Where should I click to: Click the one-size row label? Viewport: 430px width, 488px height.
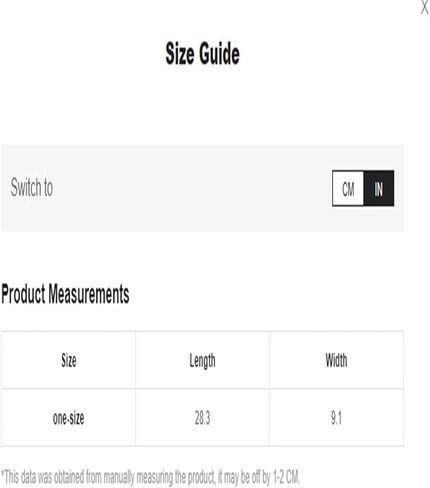(68, 418)
